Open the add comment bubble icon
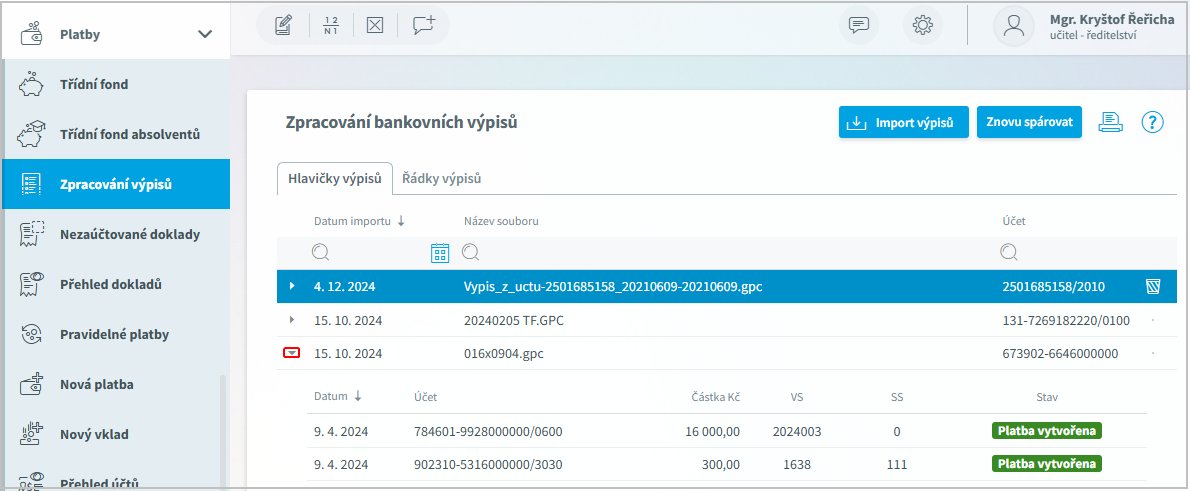This screenshot has height=491, width=1190. click(x=424, y=26)
